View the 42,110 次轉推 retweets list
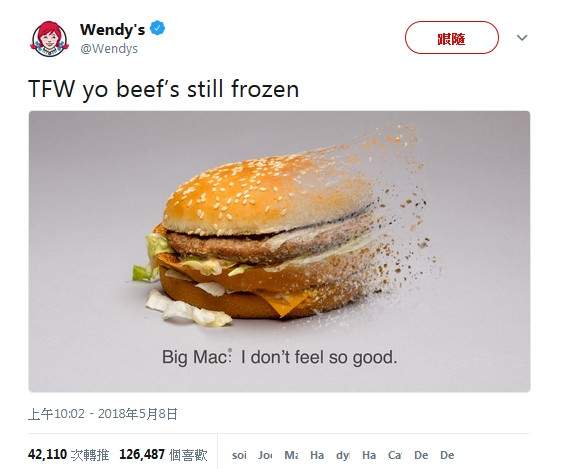 coord(69,455)
